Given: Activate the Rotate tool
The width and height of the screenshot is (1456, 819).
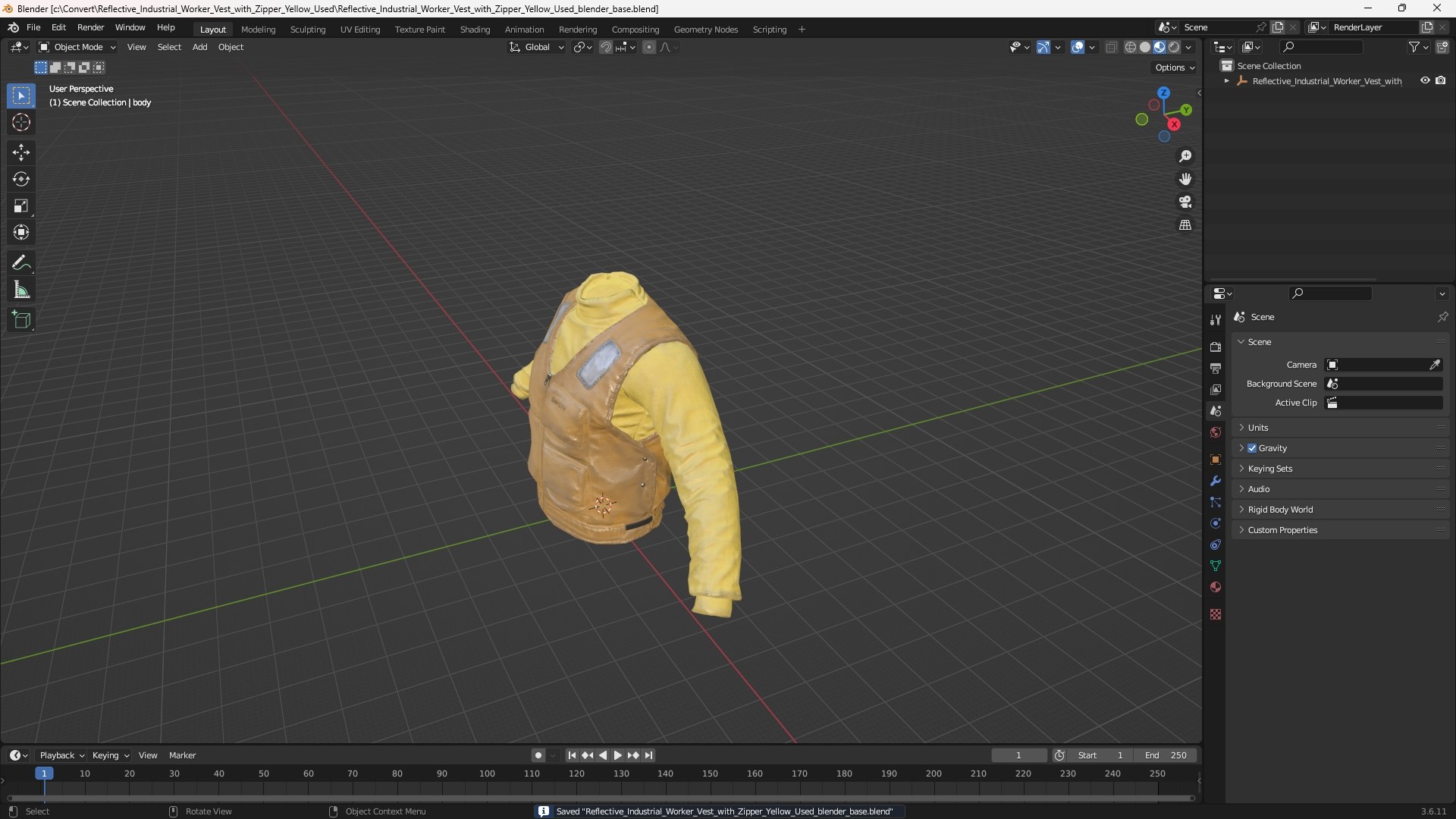Looking at the screenshot, I should point(21,179).
